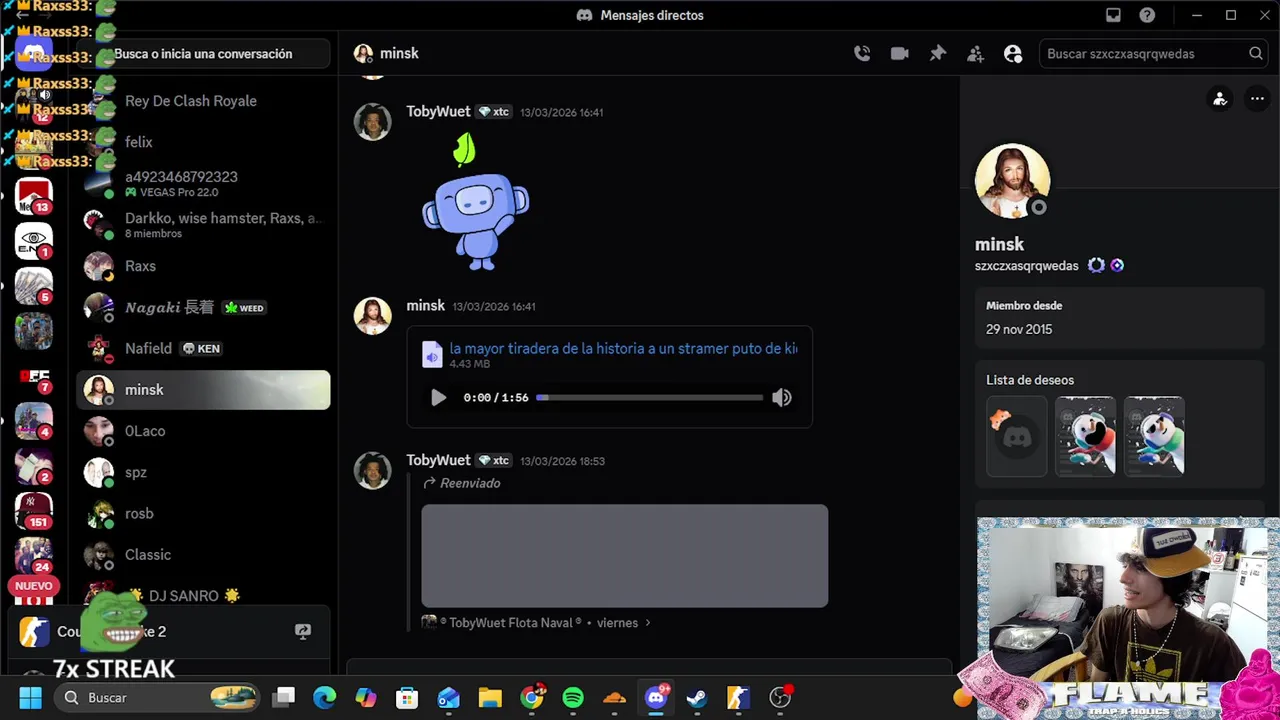Open pinned messages icon
The width and height of the screenshot is (1280, 720).
(938, 54)
